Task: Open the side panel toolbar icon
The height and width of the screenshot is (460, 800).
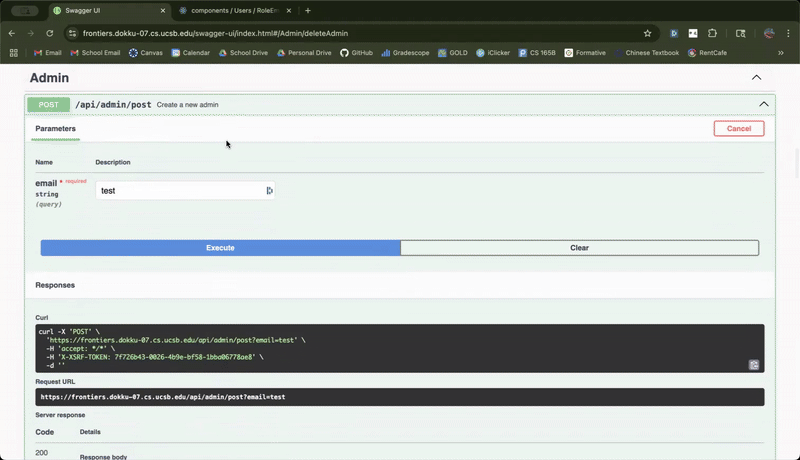Action: point(740,33)
